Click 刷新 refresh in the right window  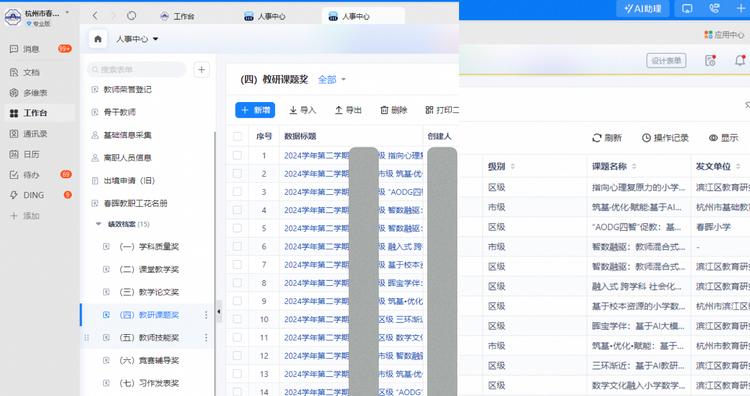coord(607,138)
